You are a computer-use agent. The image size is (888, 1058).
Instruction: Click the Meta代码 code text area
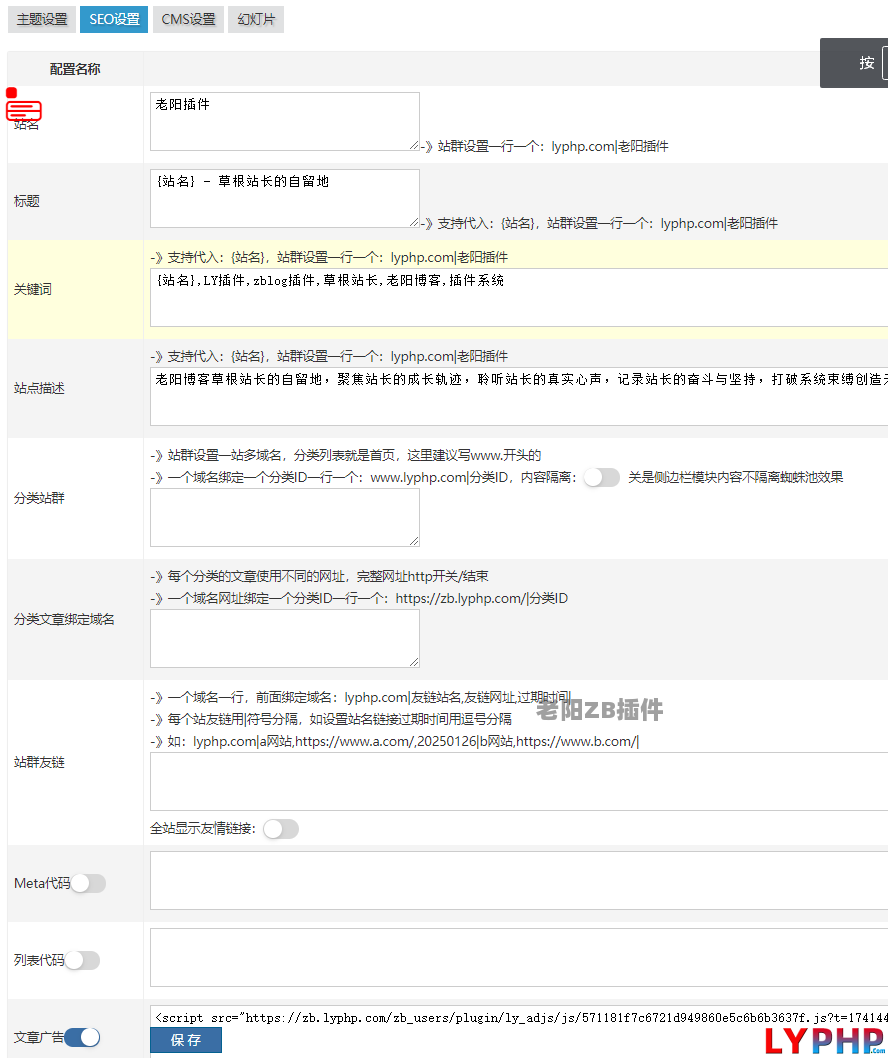[x=519, y=881]
